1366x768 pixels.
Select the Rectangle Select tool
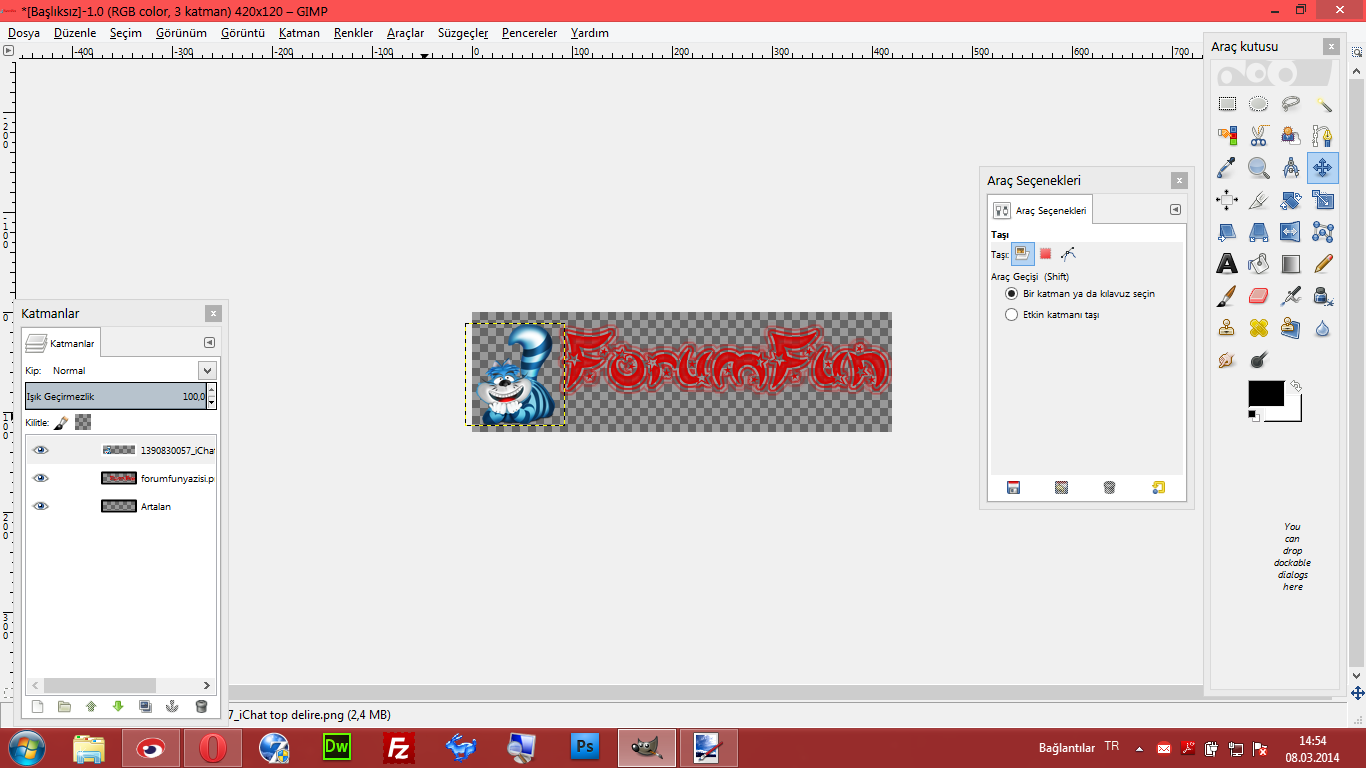pos(1227,103)
